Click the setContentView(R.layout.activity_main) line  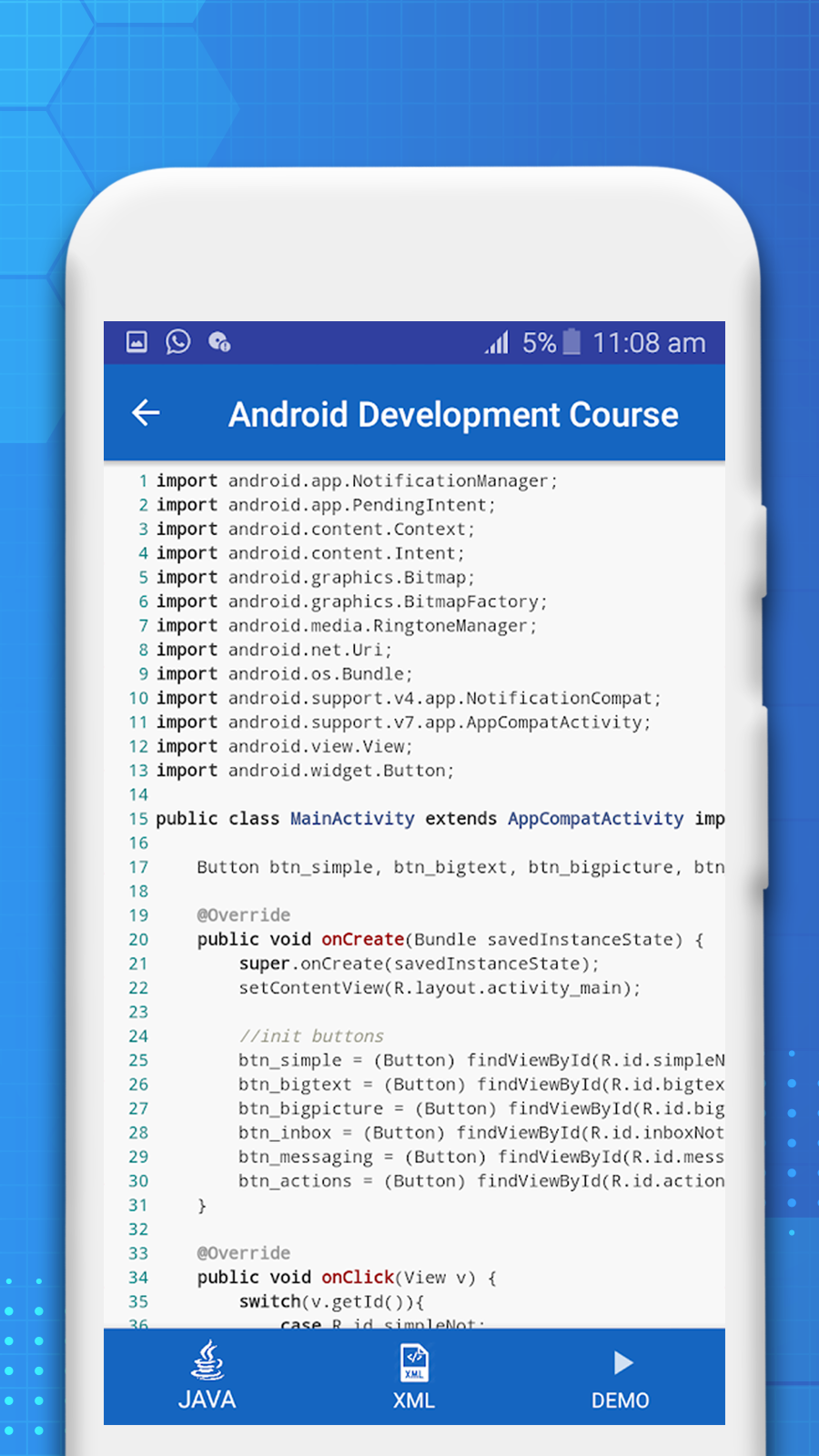tap(440, 988)
